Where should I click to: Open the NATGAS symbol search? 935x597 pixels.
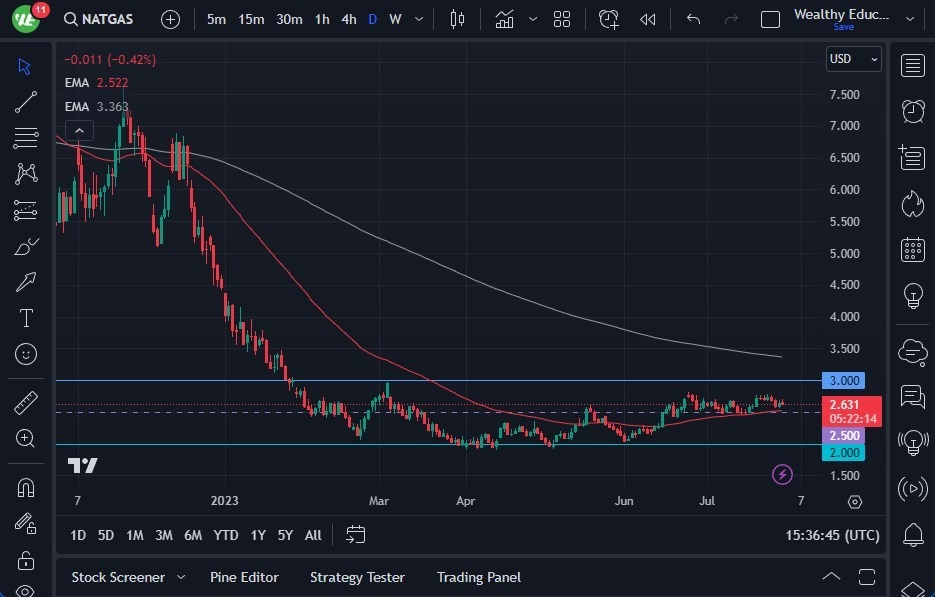tap(98, 19)
